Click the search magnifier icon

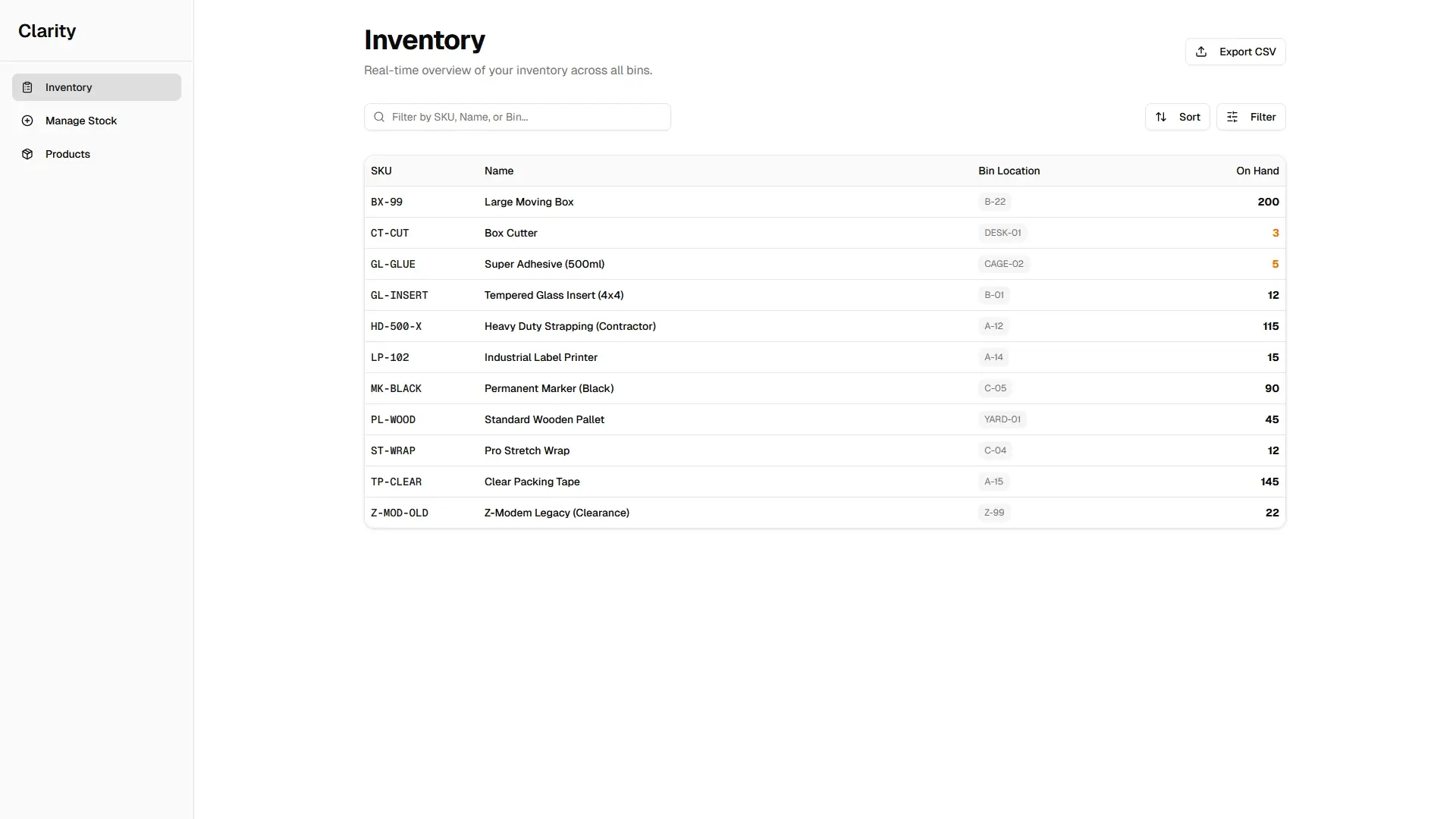tap(379, 117)
